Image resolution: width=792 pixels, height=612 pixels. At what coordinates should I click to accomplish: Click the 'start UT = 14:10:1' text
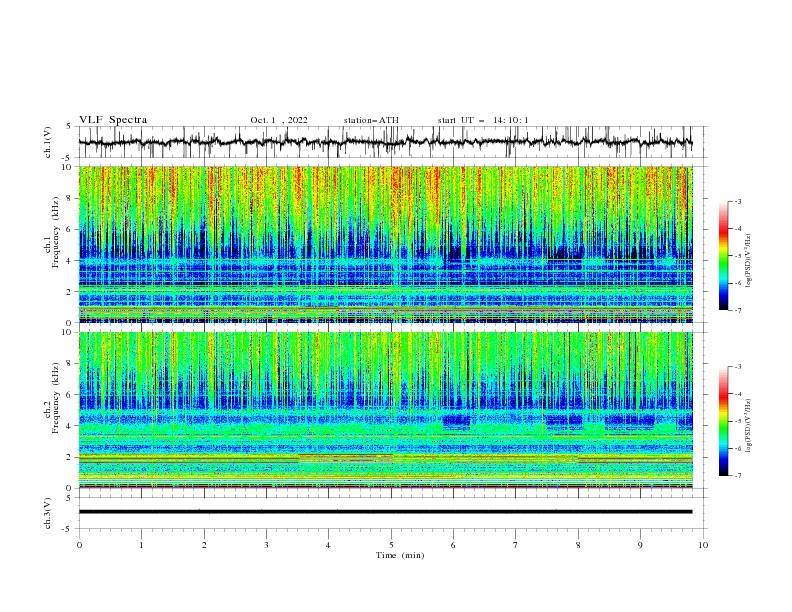483,120
